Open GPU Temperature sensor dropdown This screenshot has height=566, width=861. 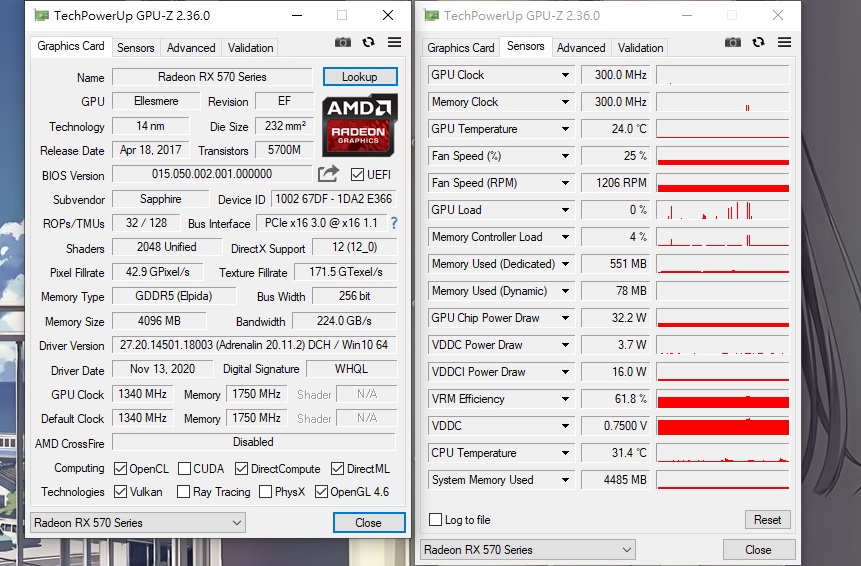pyautogui.click(x=565, y=129)
